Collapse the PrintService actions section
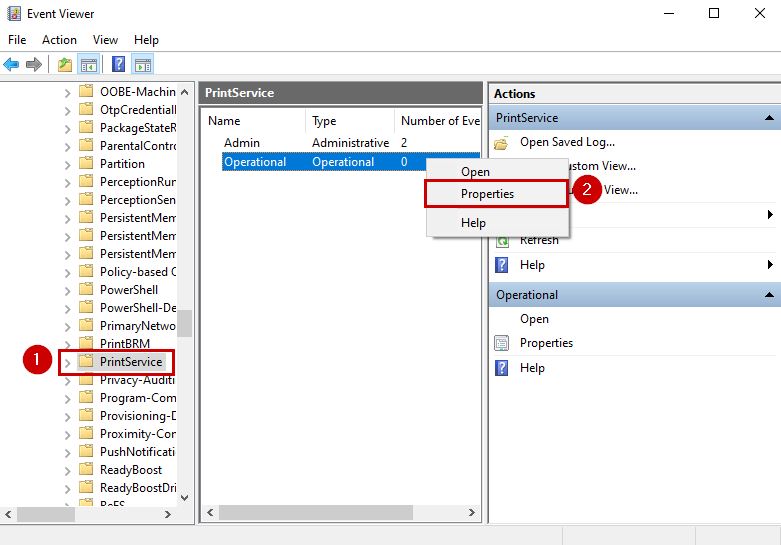Viewport: 781px width, 545px height. tap(769, 118)
